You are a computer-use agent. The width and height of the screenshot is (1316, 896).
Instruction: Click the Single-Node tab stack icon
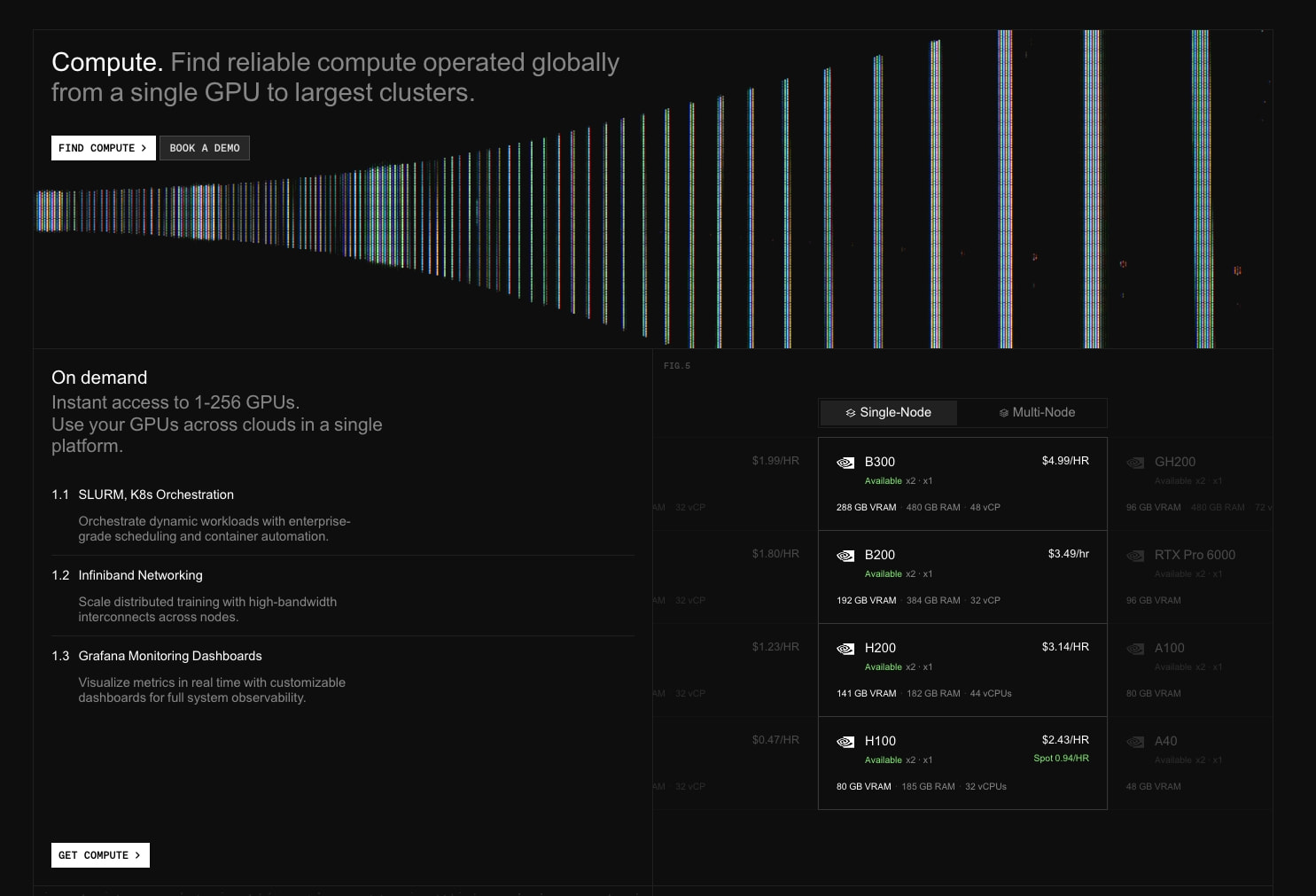point(851,413)
